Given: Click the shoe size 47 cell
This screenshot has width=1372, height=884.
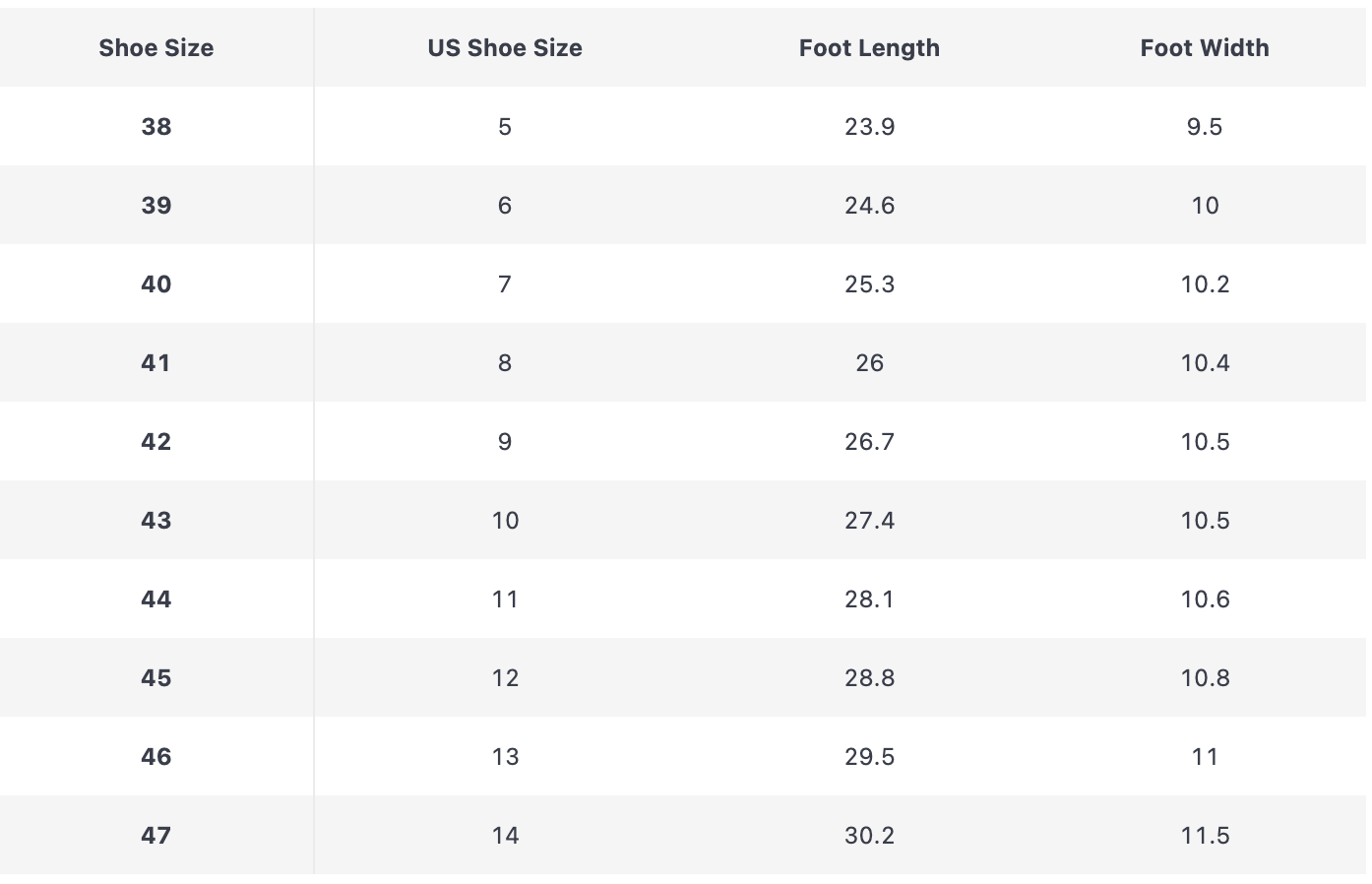Looking at the screenshot, I should point(156,835).
